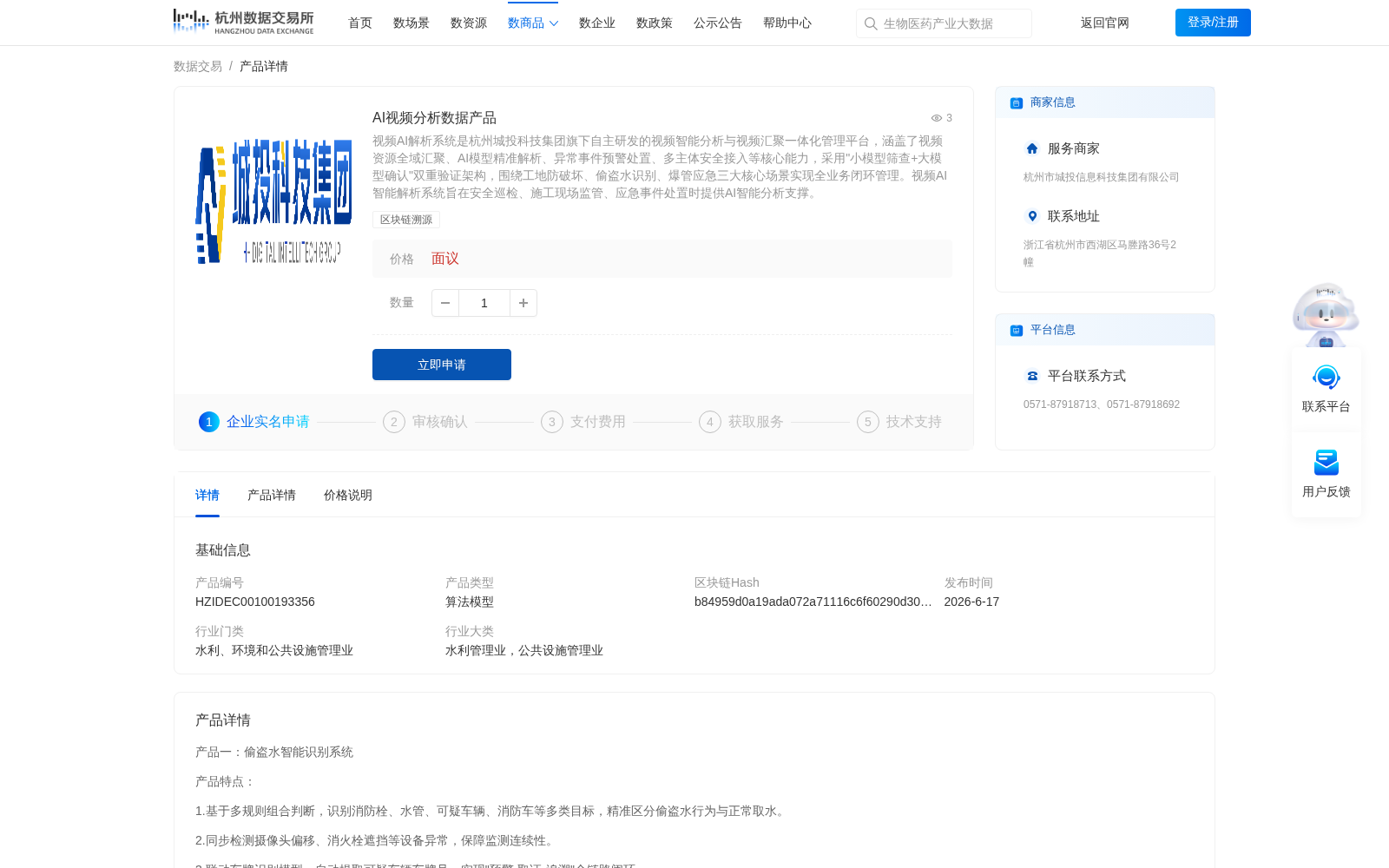The height and width of the screenshot is (868, 1389).
Task: Click the price value 面议
Action: coord(445,259)
